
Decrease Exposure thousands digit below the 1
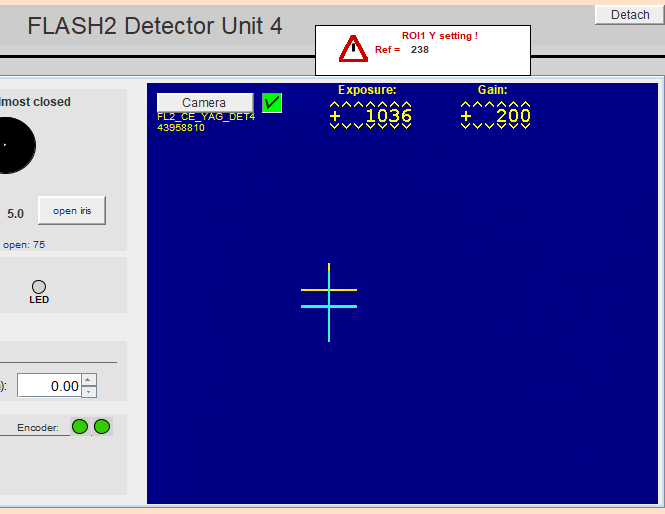pyautogui.click(x=370, y=126)
